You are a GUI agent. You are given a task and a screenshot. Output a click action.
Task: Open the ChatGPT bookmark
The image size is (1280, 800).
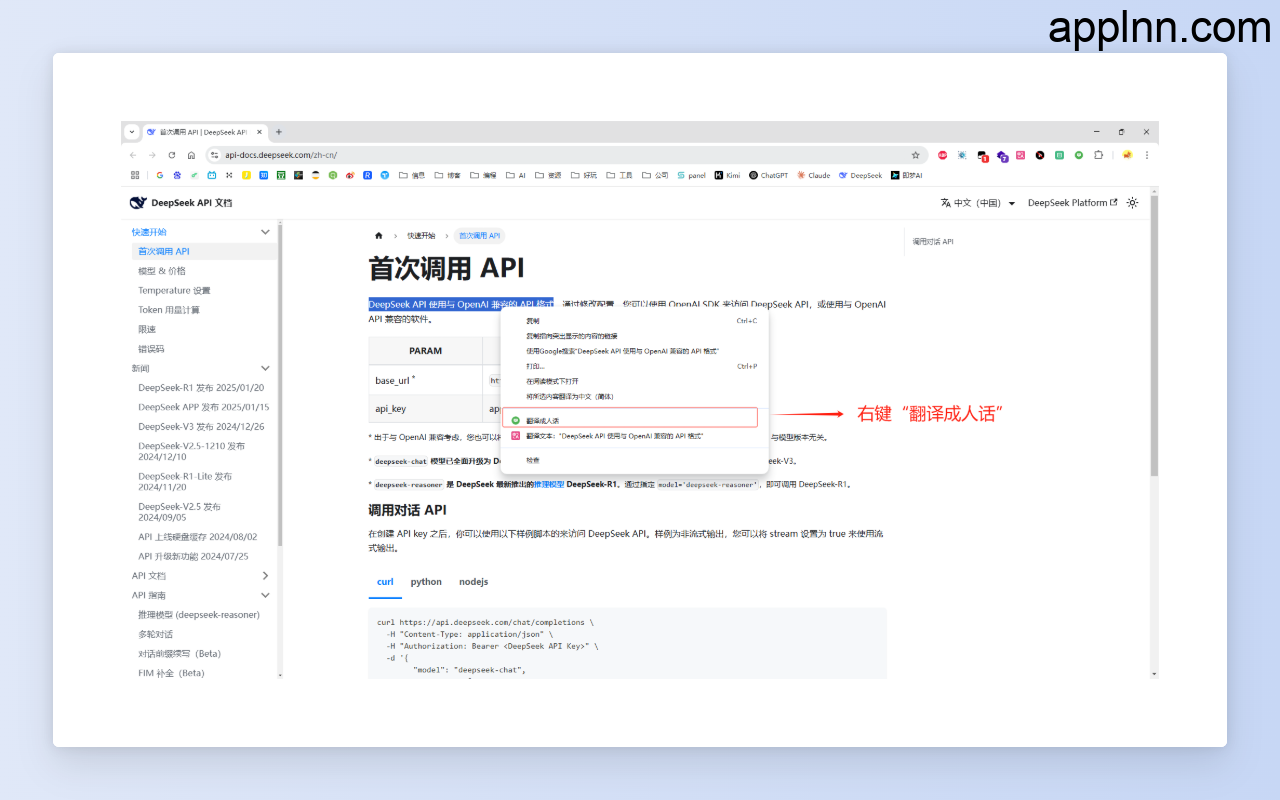(768, 175)
